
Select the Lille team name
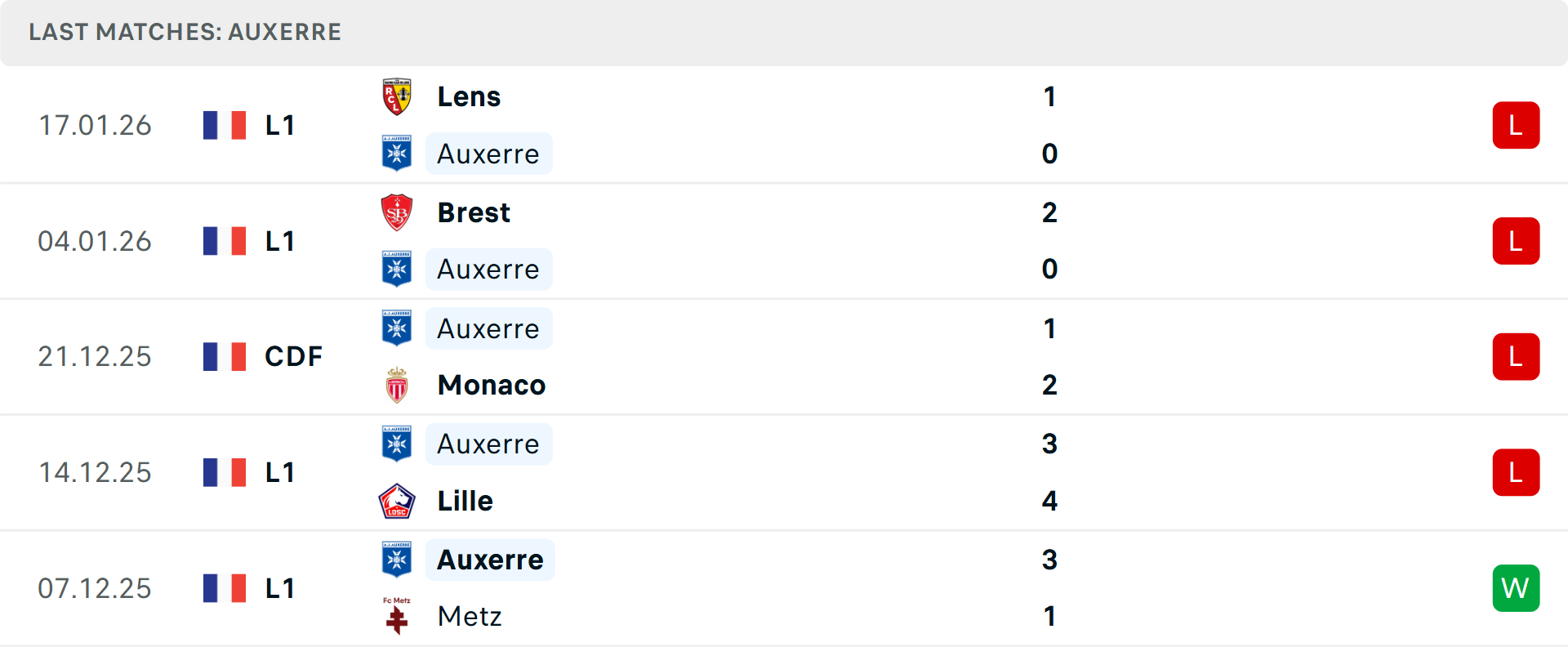(465, 501)
